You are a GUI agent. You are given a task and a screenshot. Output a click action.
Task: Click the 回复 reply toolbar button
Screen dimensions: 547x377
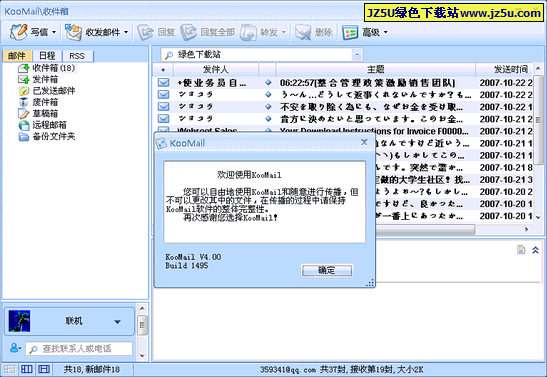tap(156, 32)
